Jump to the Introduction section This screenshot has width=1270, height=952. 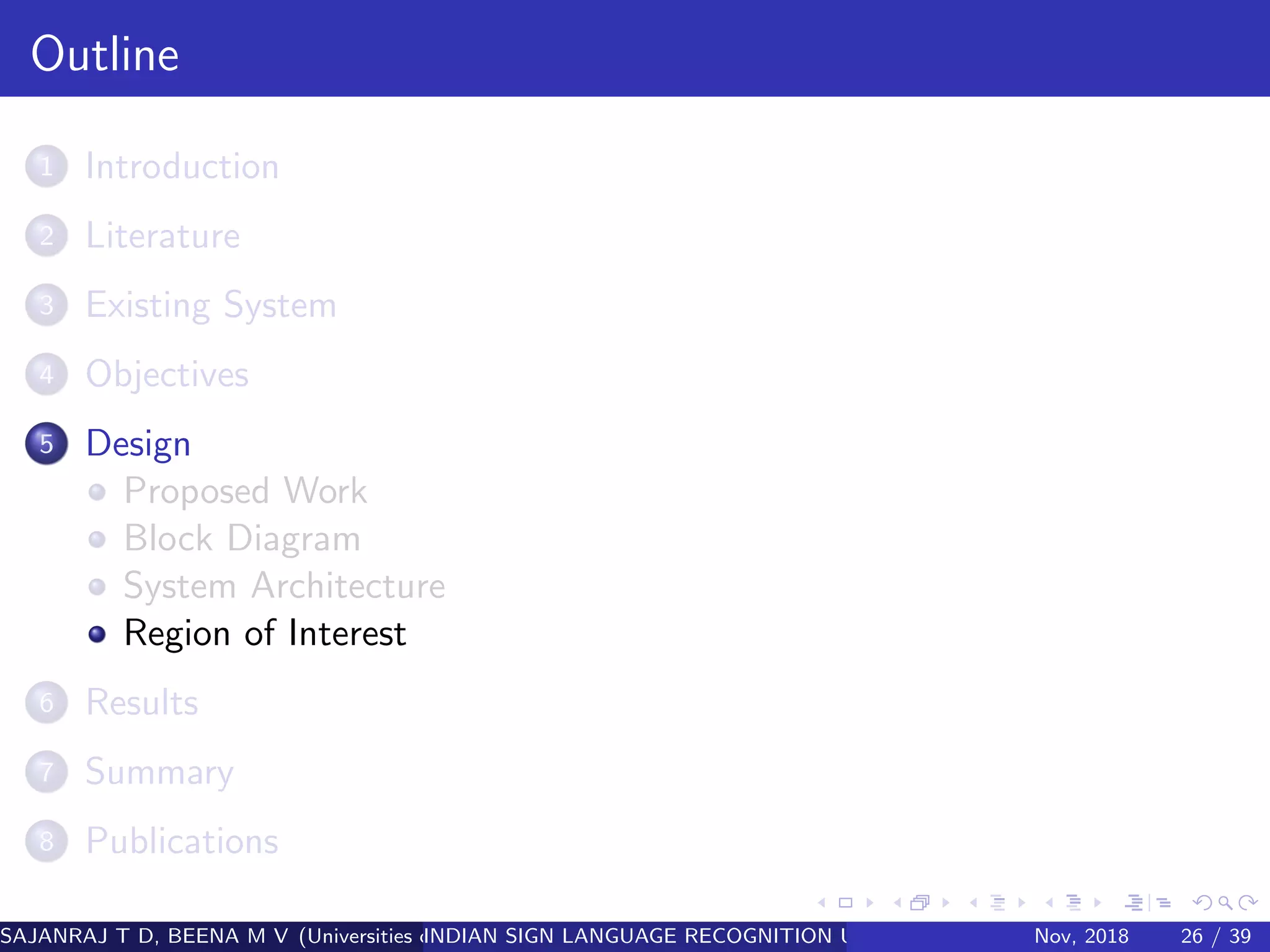coord(182,167)
